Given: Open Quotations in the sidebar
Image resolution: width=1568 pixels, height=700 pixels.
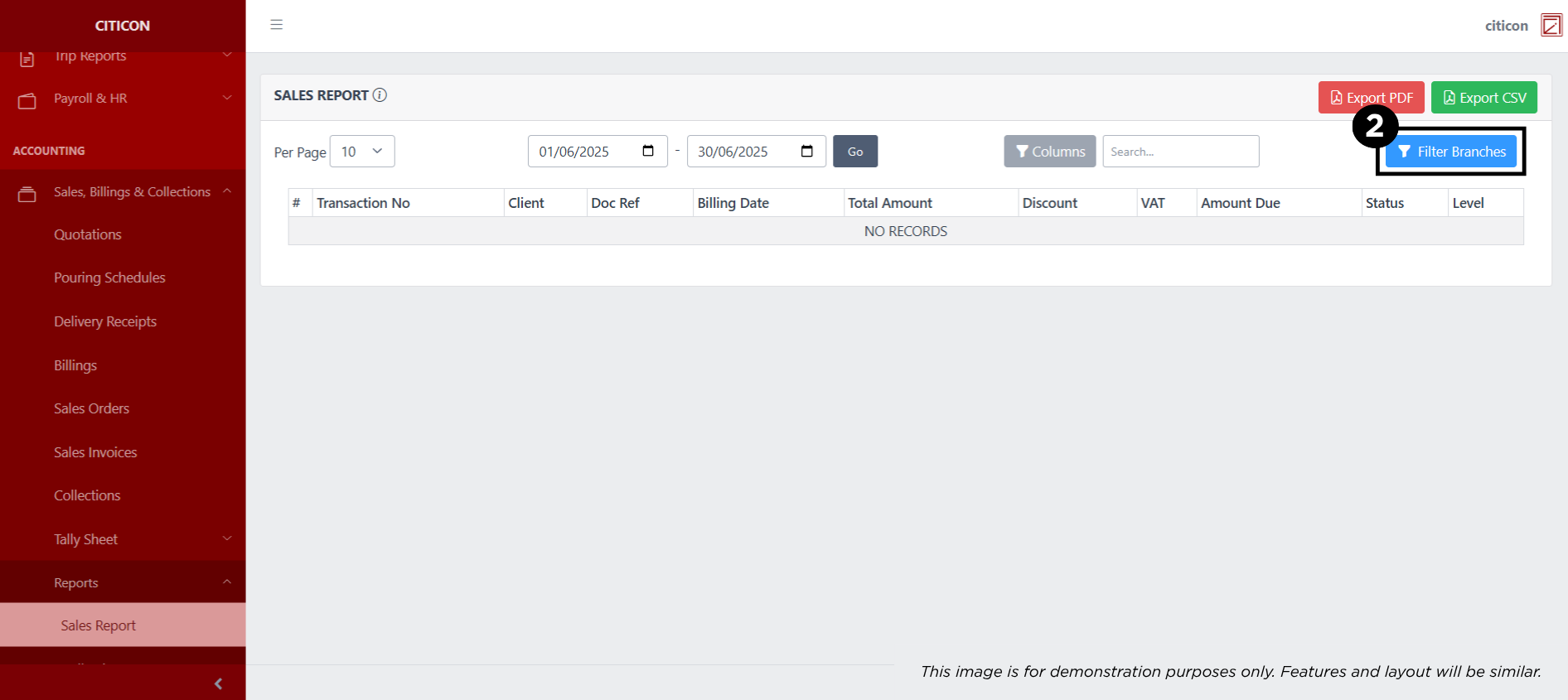Looking at the screenshot, I should [88, 234].
